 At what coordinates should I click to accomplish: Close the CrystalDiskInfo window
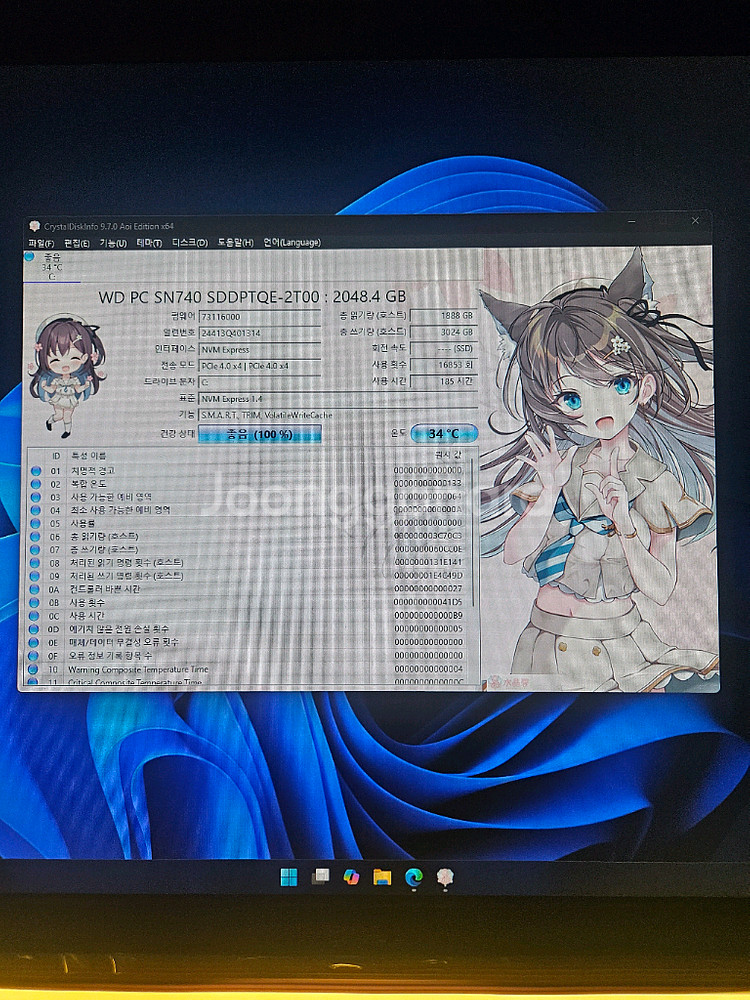(x=695, y=221)
